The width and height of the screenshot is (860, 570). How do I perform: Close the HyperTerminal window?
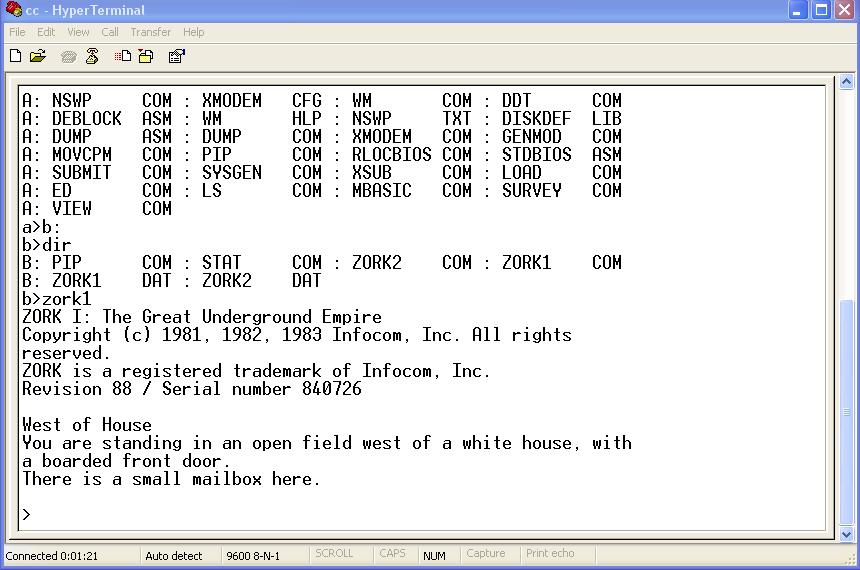[845, 10]
